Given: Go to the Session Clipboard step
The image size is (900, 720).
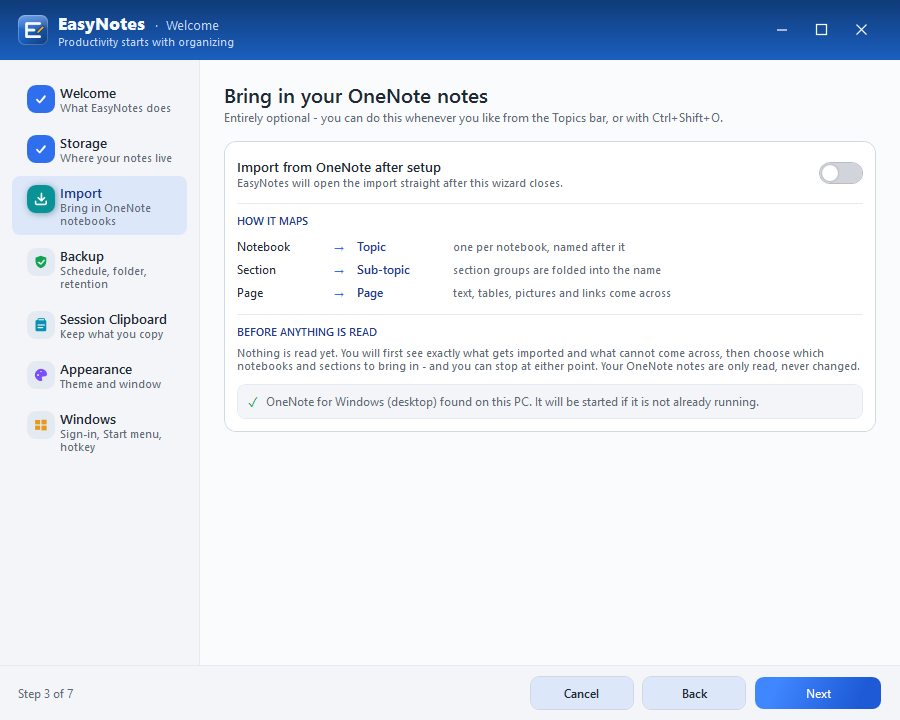Looking at the screenshot, I should click(99, 326).
